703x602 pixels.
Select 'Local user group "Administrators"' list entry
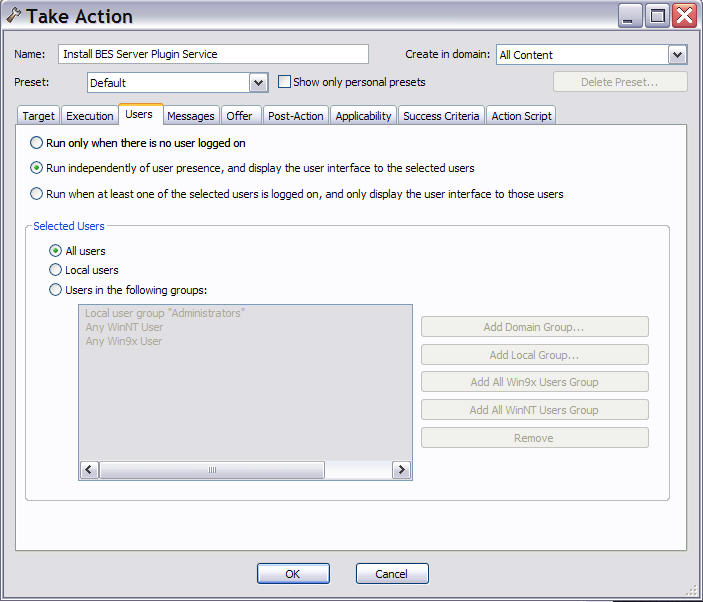click(x=165, y=313)
